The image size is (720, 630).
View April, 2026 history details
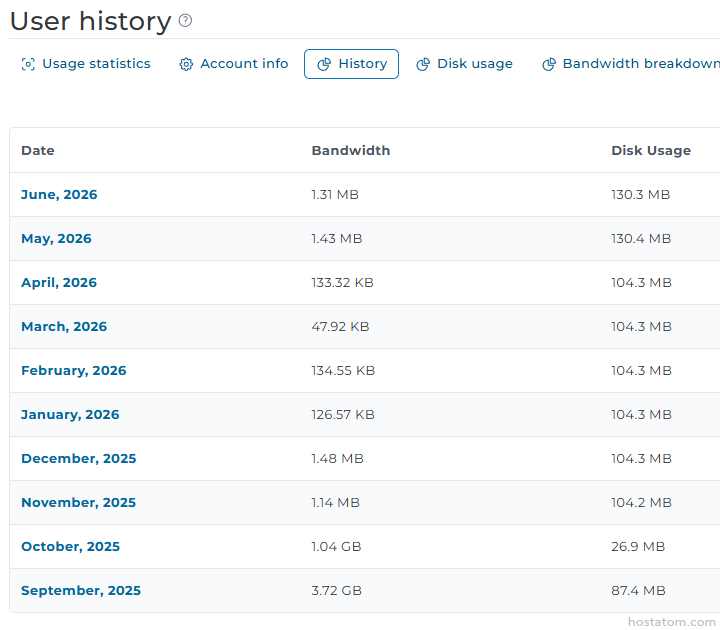(59, 282)
